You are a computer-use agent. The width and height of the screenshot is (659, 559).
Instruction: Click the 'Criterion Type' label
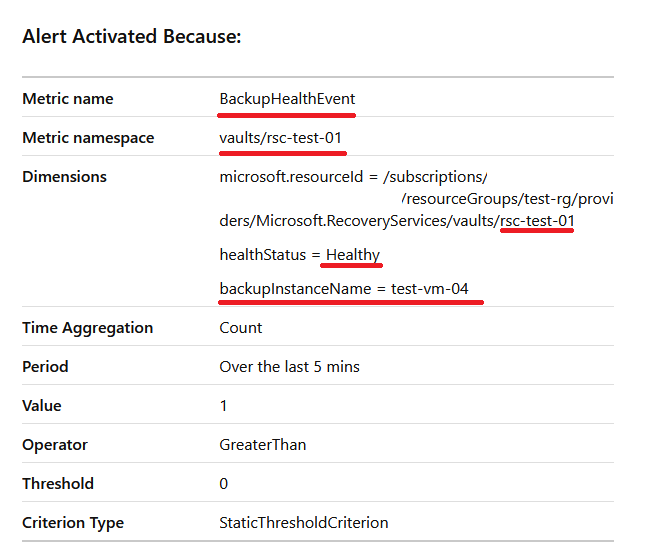73,523
